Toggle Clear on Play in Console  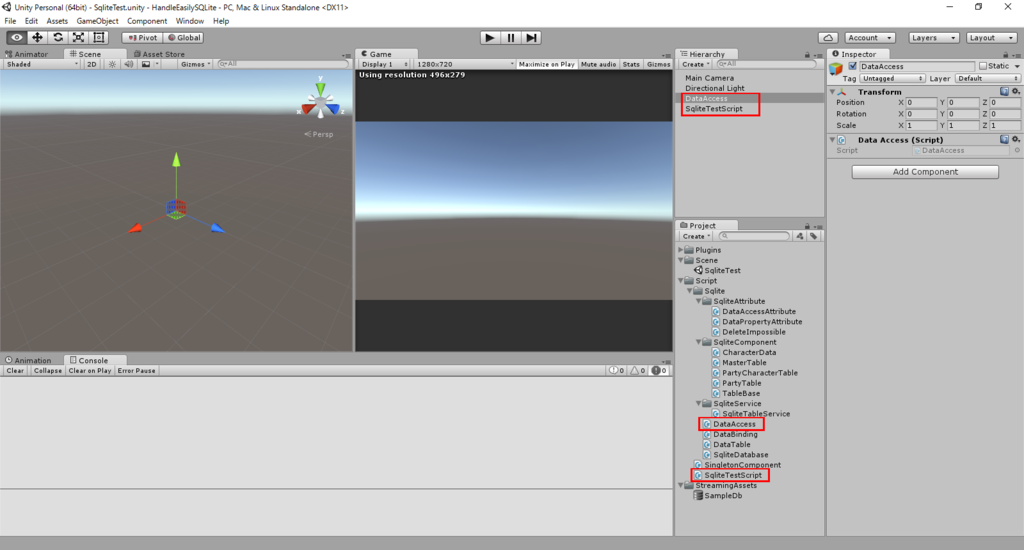tap(89, 370)
